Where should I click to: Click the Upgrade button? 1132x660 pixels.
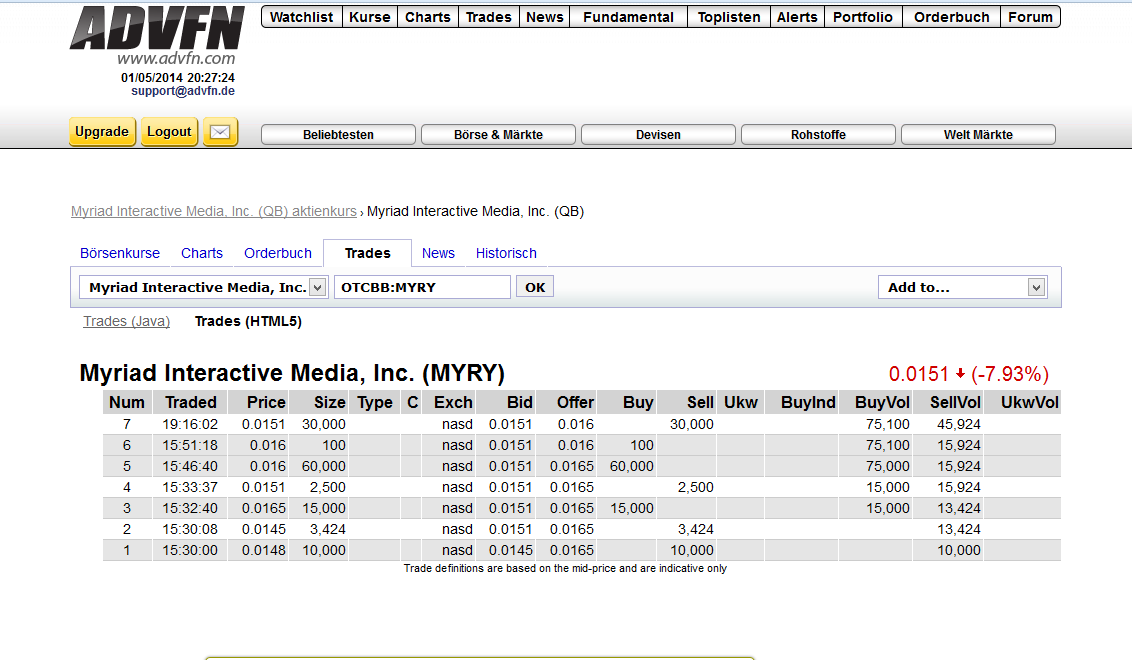tap(102, 131)
